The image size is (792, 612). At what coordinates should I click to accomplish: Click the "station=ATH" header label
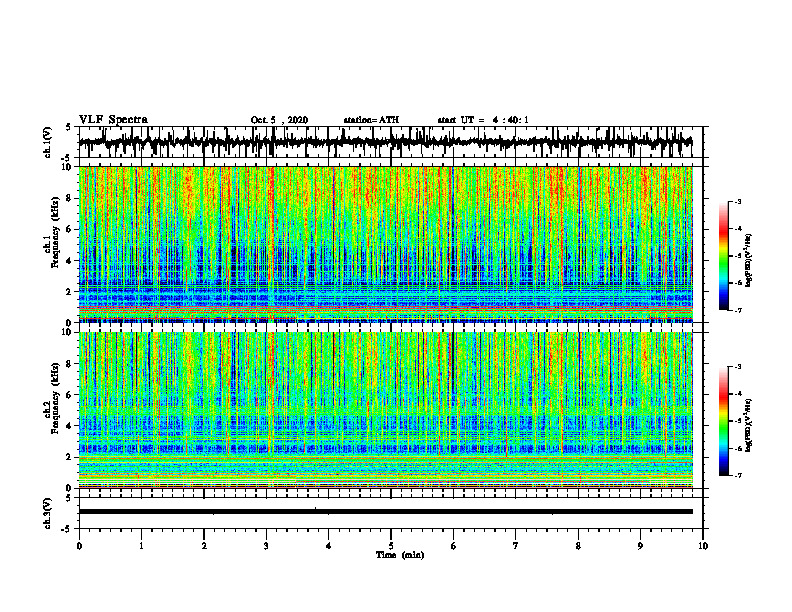371,120
